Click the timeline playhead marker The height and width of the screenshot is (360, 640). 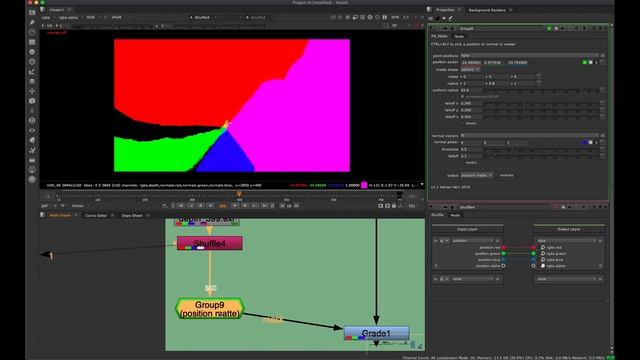(x=239, y=195)
